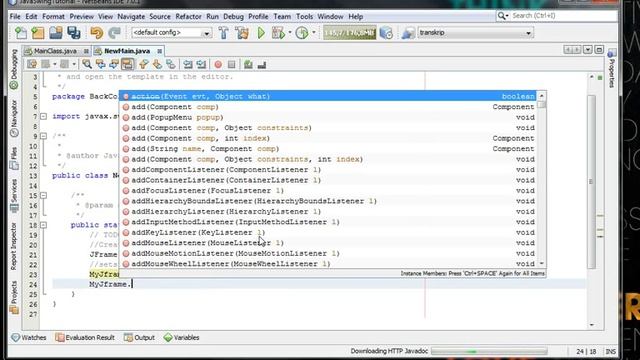Screen dimensions: 640x360
Task: Click the New Project toolbar icon
Action: 38,33
